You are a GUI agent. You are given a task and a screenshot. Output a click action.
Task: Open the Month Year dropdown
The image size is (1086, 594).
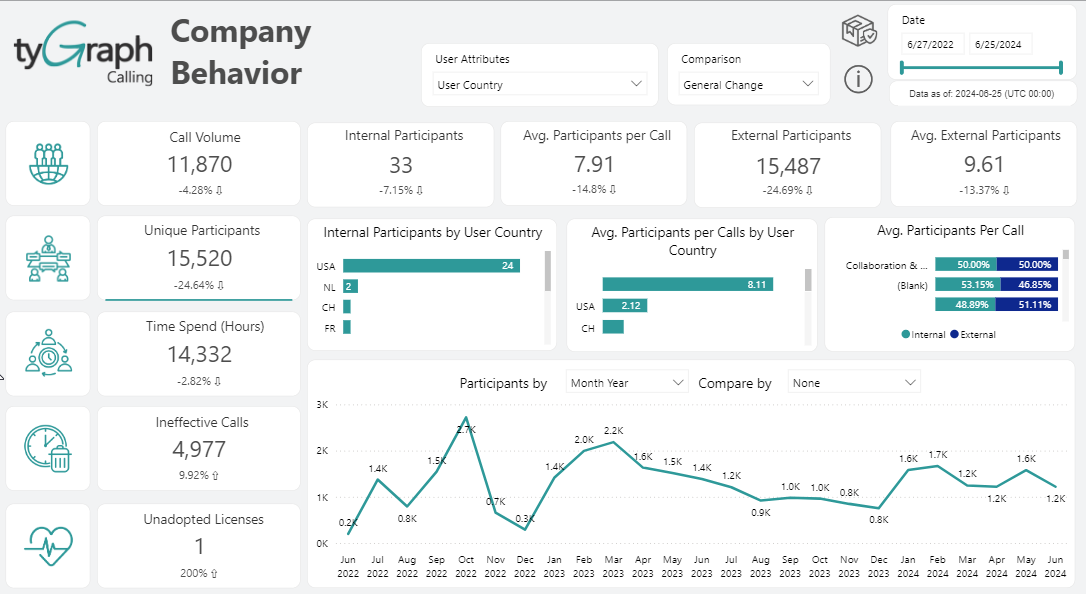(627, 383)
